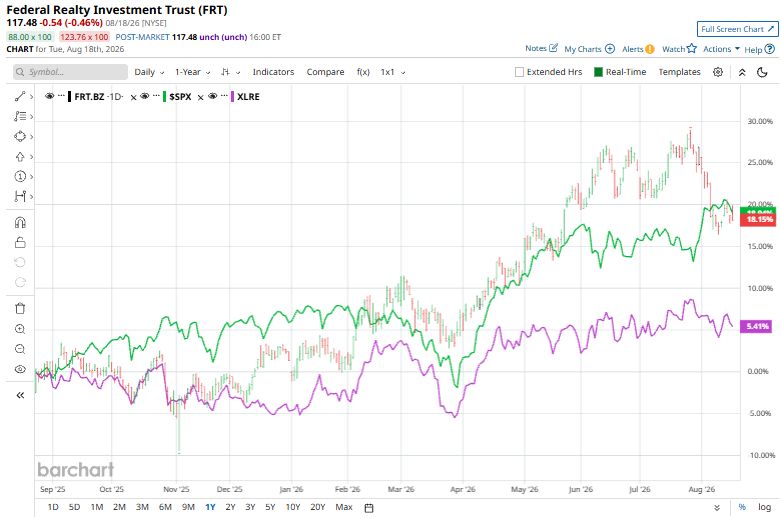The image size is (781, 523).
Task: Select the arrow marker tool
Action: [x=19, y=157]
